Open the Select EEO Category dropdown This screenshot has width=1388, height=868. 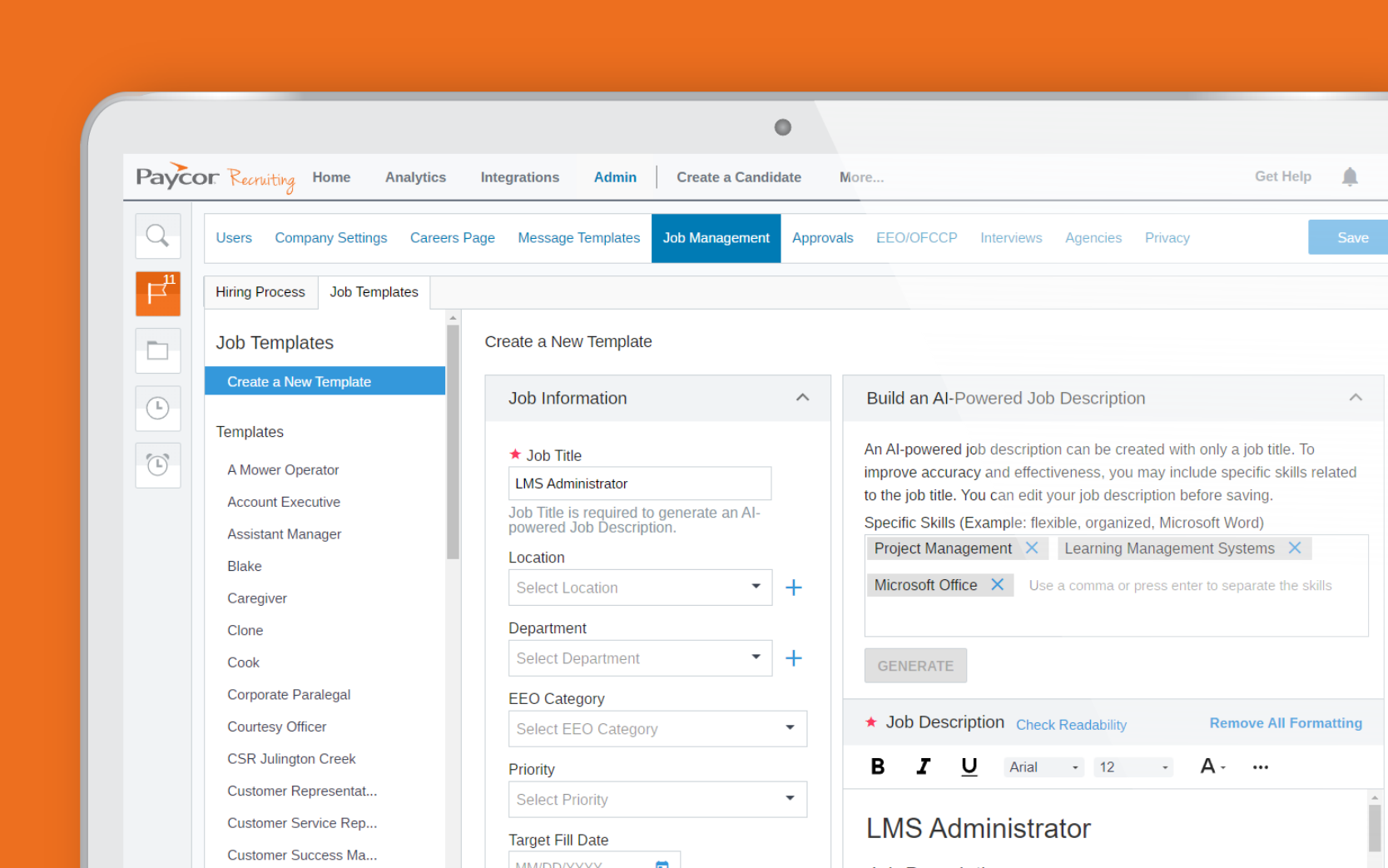click(657, 729)
